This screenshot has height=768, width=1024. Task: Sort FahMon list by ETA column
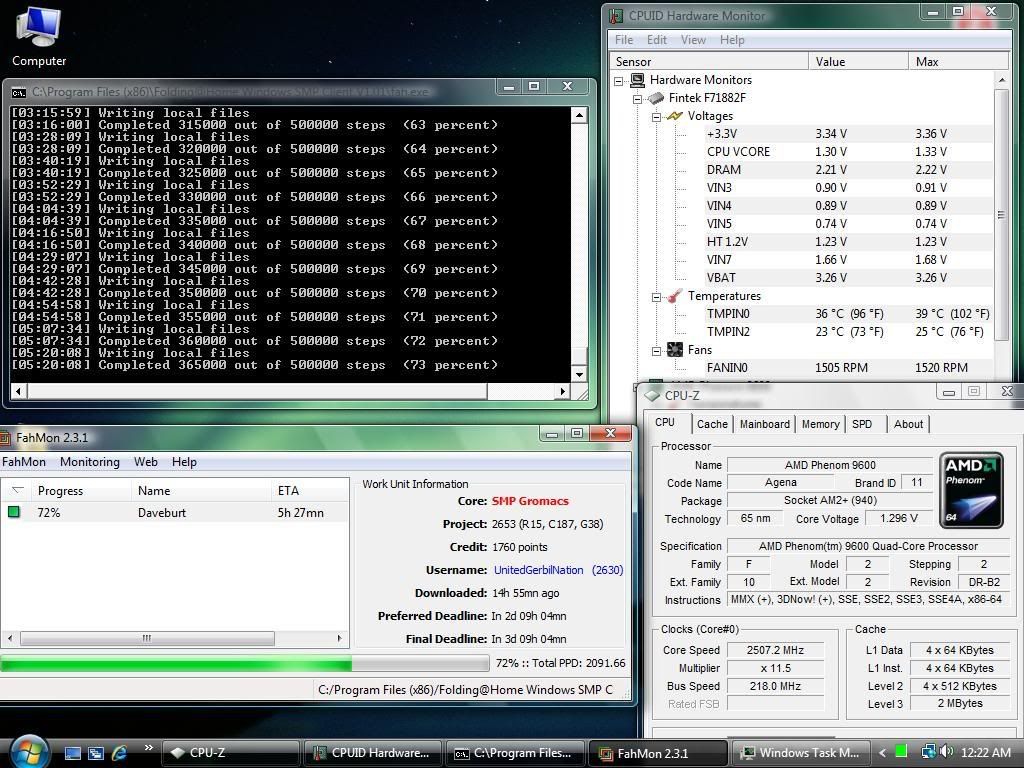coord(310,490)
